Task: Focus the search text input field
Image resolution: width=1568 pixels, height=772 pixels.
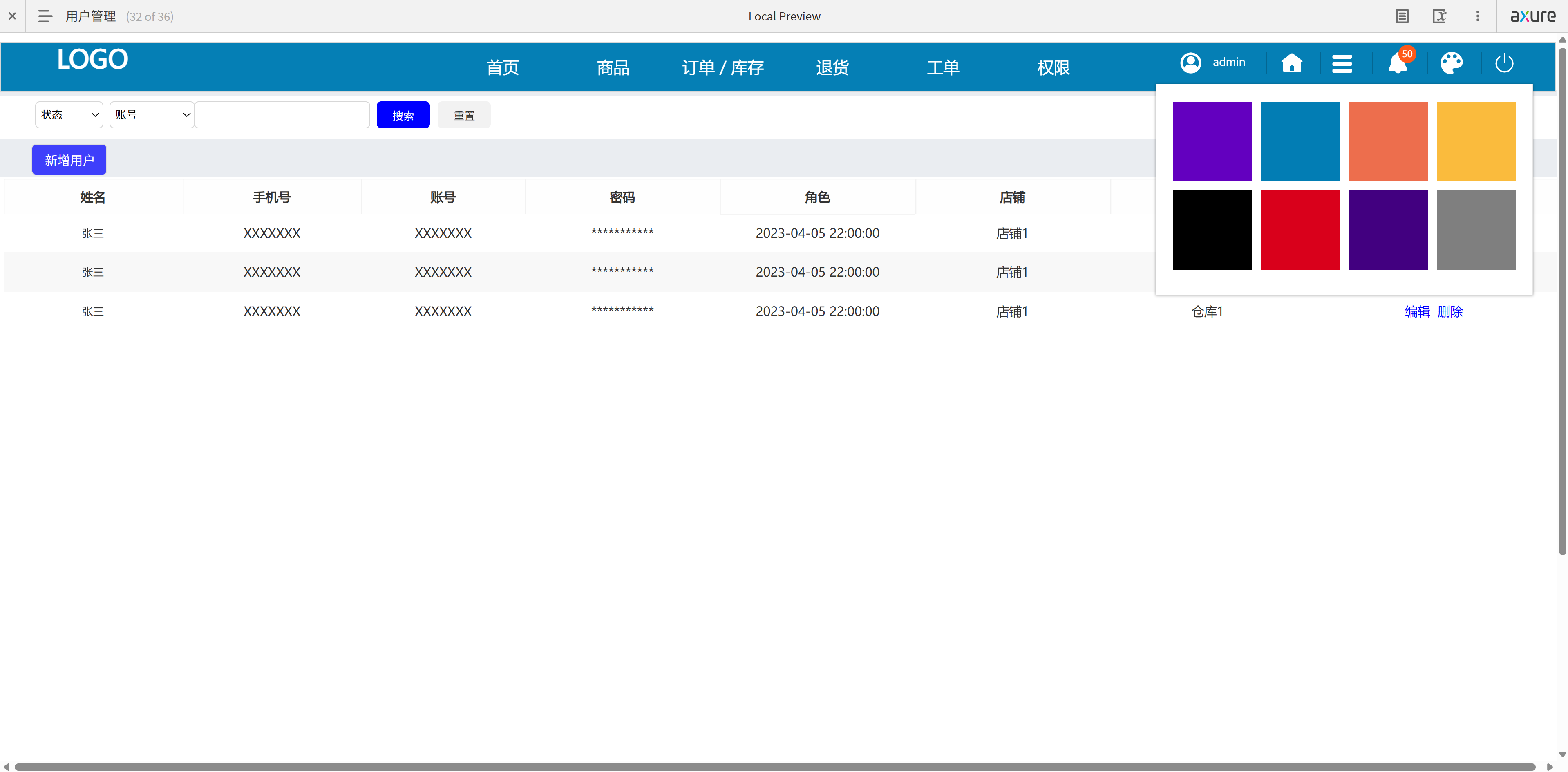Action: [282, 114]
